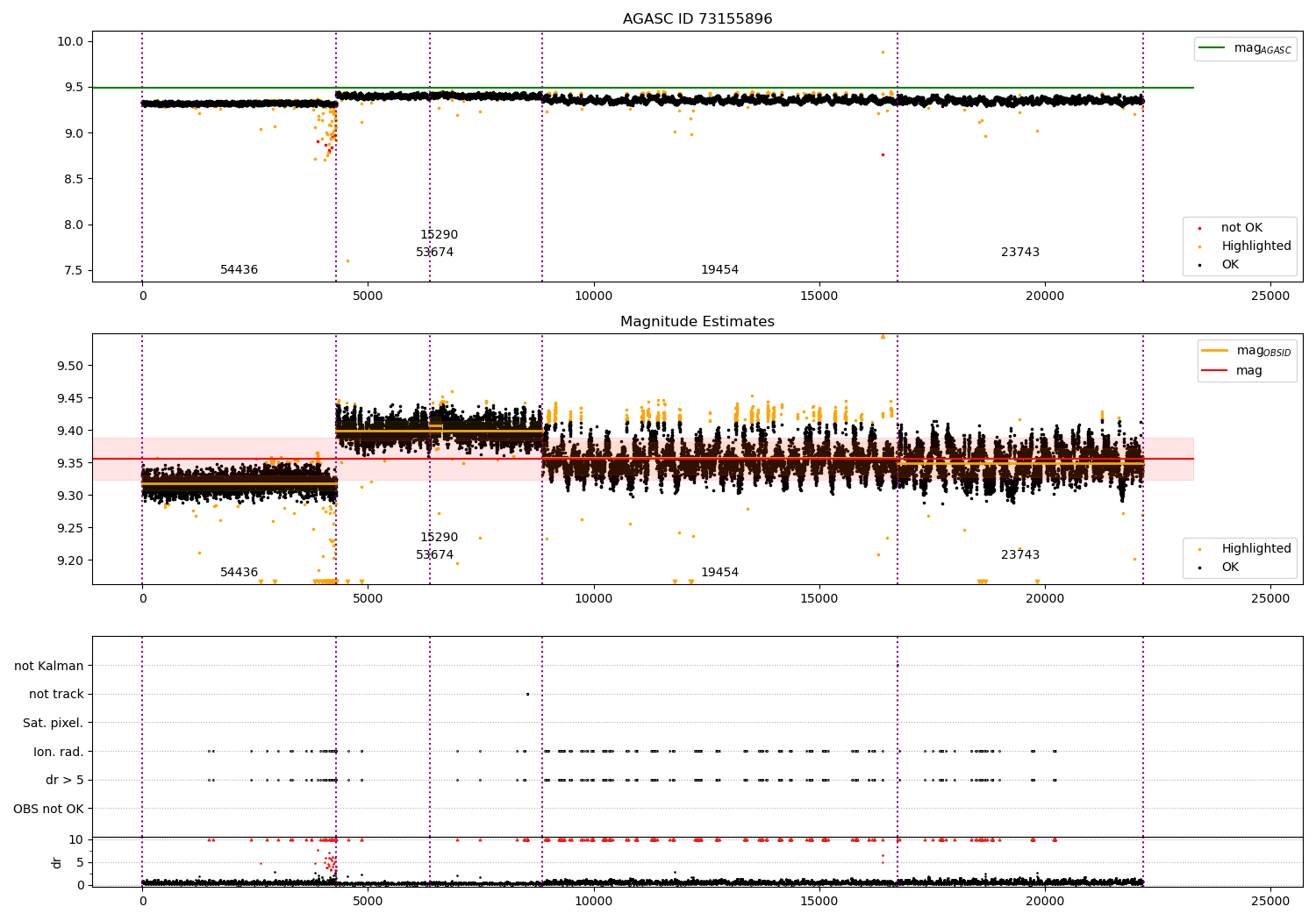This screenshot has height=921, width=1316.
Task: Click the orange outlier point near 7.6 magnitude
Action: pos(347,261)
